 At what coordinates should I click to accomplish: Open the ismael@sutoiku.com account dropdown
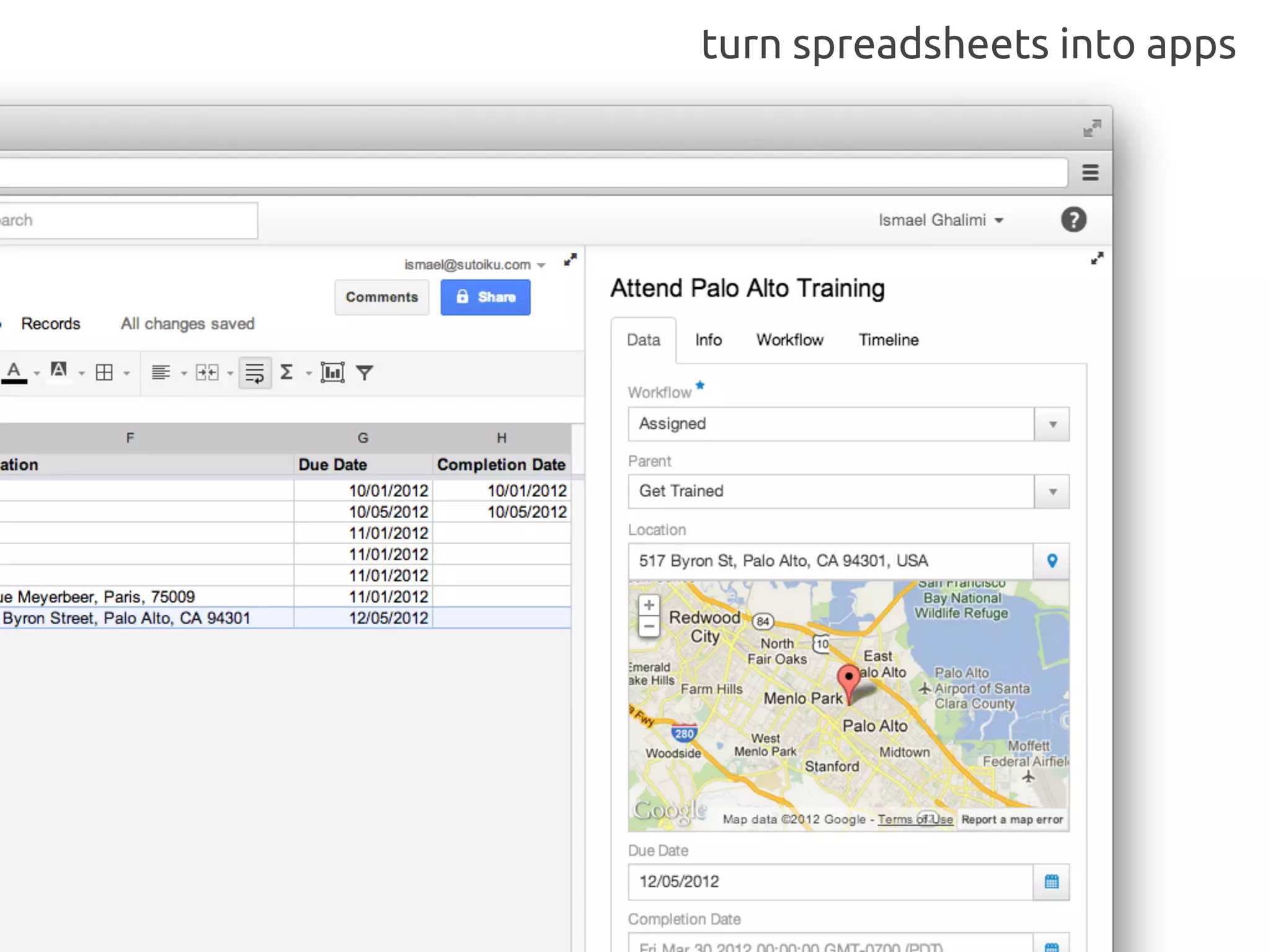point(474,265)
